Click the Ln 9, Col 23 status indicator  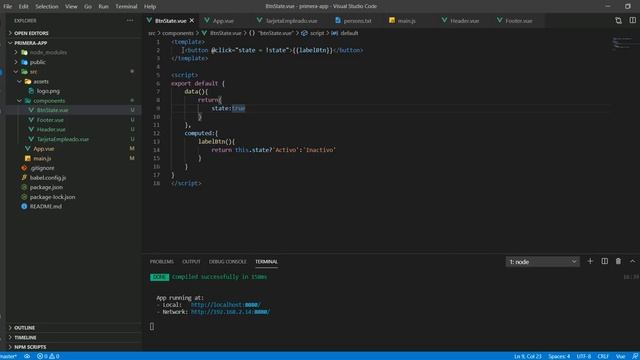tap(528, 356)
